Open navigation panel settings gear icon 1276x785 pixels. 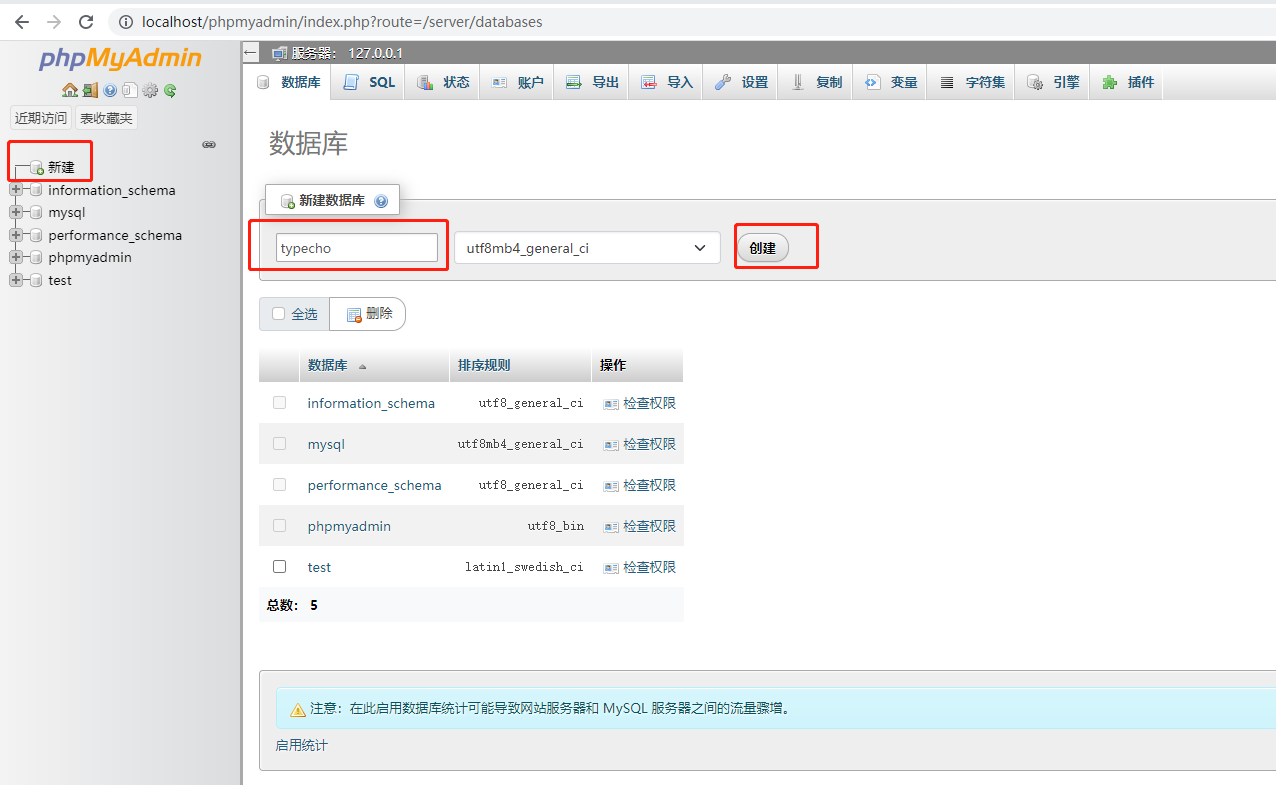pyautogui.click(x=150, y=90)
